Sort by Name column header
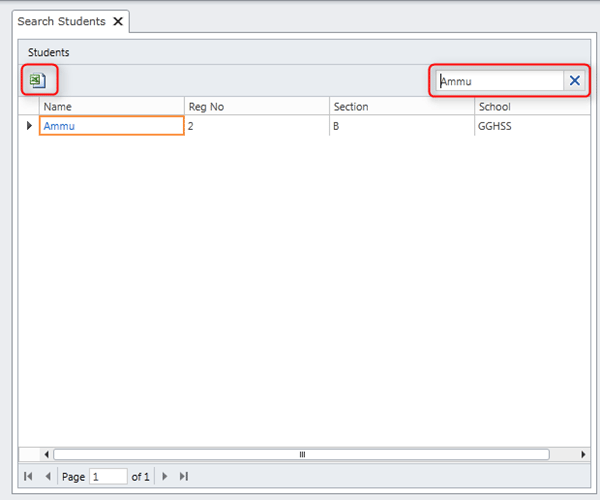Screen dimensions: 600x500 pos(112,106)
